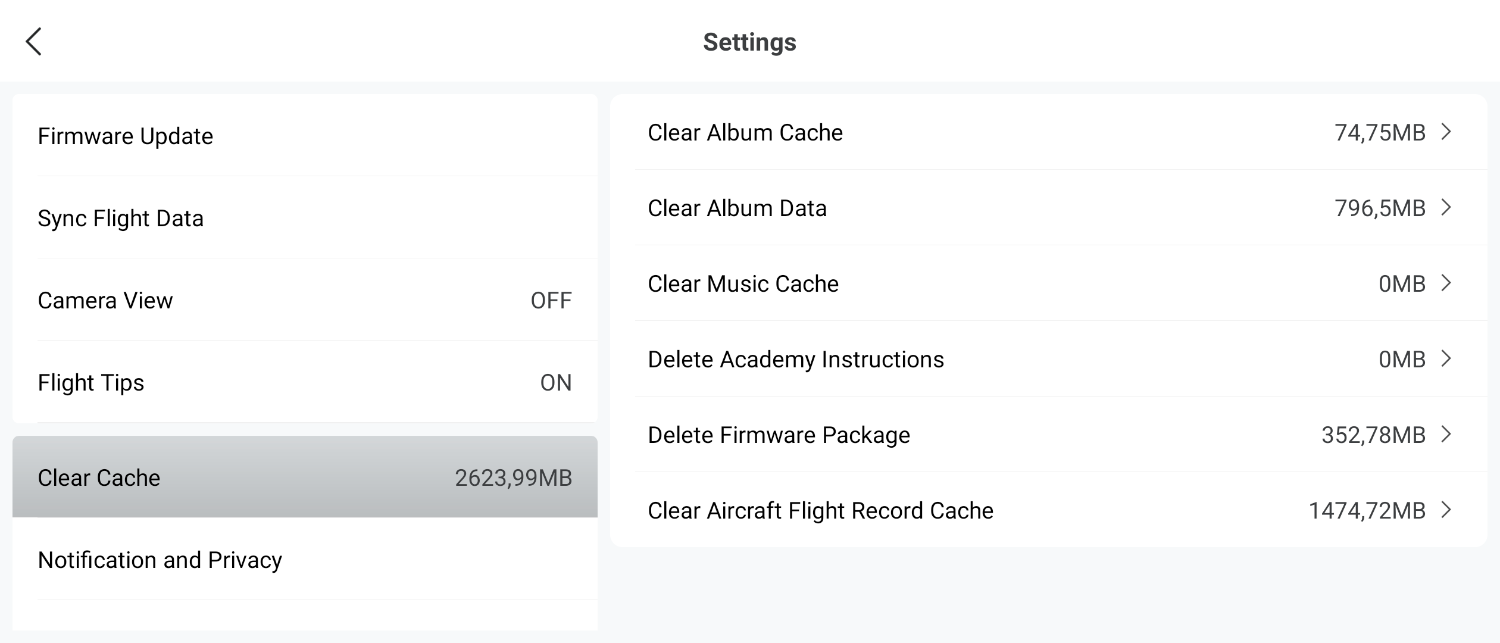This screenshot has height=643, width=1500.
Task: Tap the Clear Album Cache label
Action: click(x=745, y=133)
